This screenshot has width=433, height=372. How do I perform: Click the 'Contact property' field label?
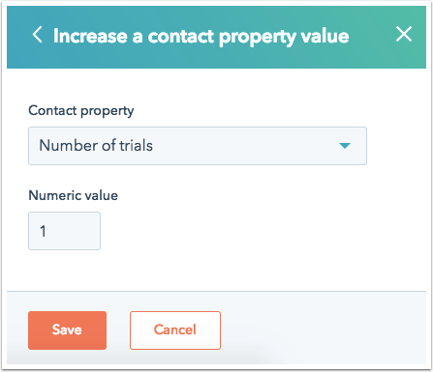81,110
